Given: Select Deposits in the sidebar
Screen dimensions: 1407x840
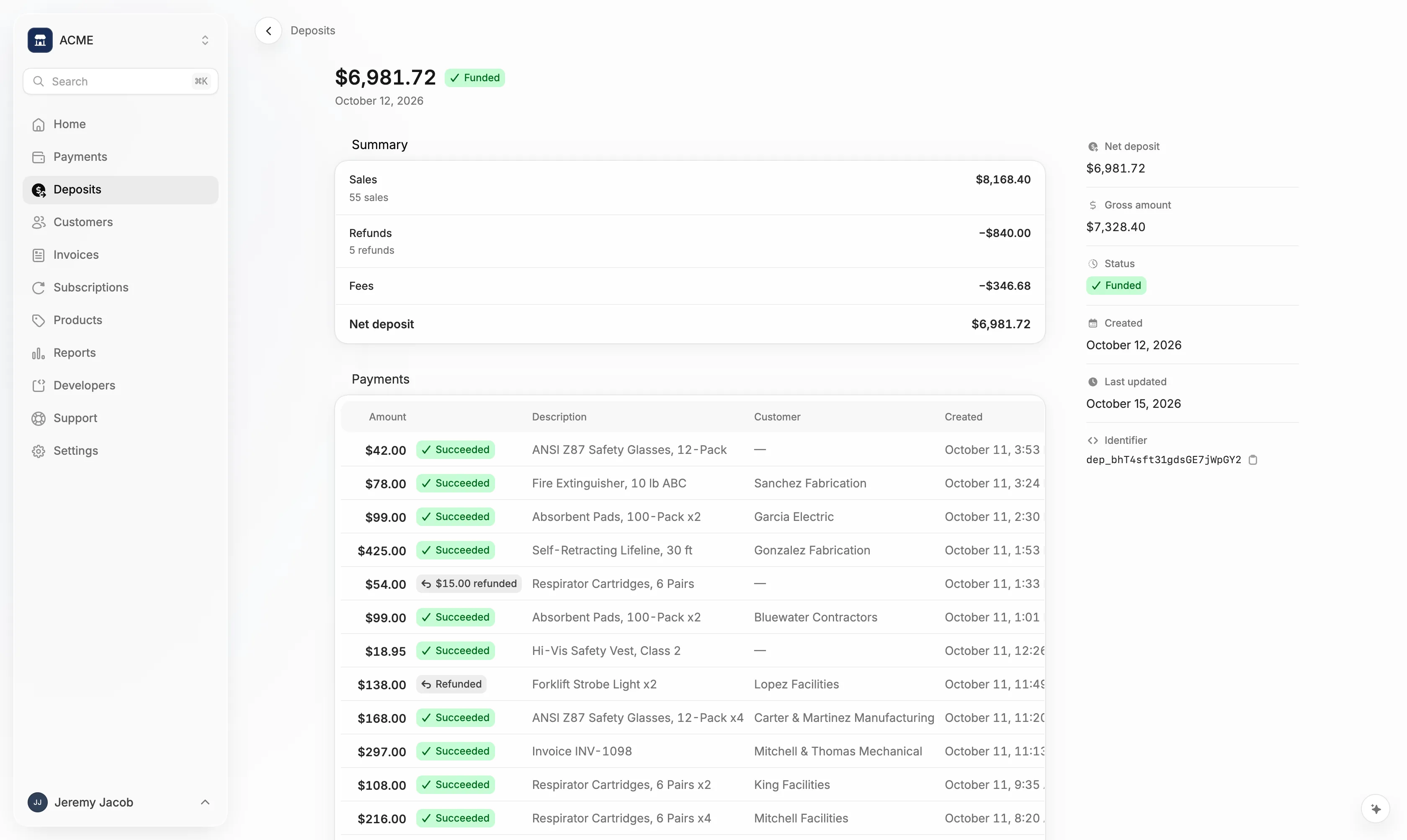Looking at the screenshot, I should [x=121, y=190].
